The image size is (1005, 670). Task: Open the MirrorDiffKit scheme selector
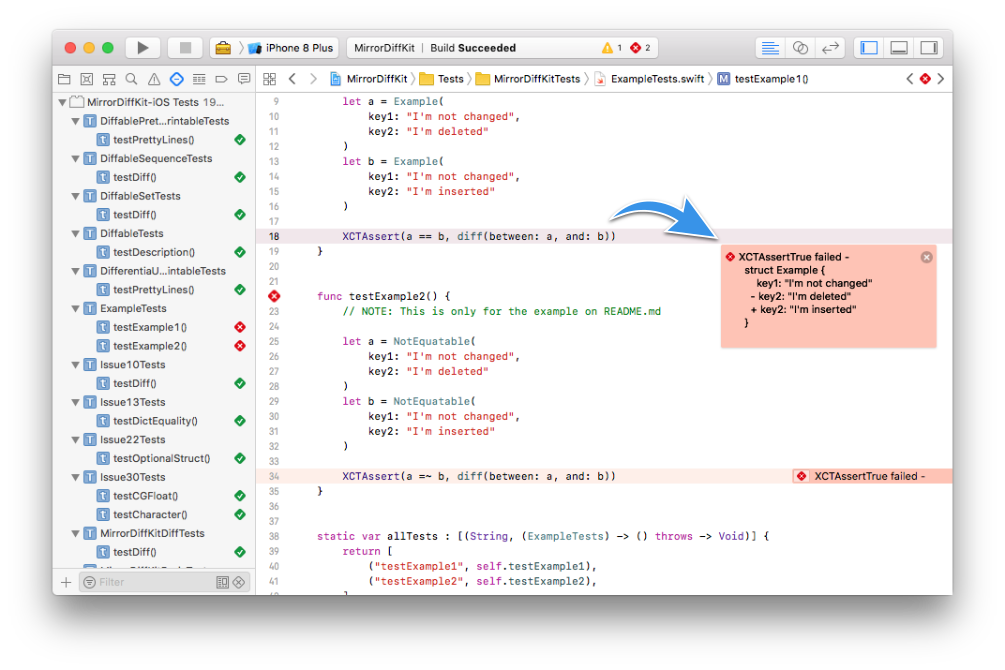(x=223, y=47)
